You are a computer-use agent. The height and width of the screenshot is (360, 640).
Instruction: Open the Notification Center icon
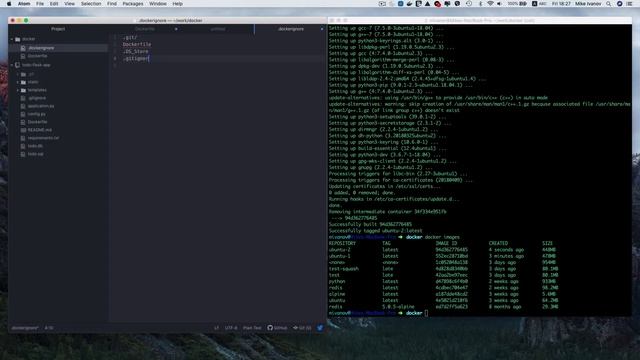click(x=629, y=4)
